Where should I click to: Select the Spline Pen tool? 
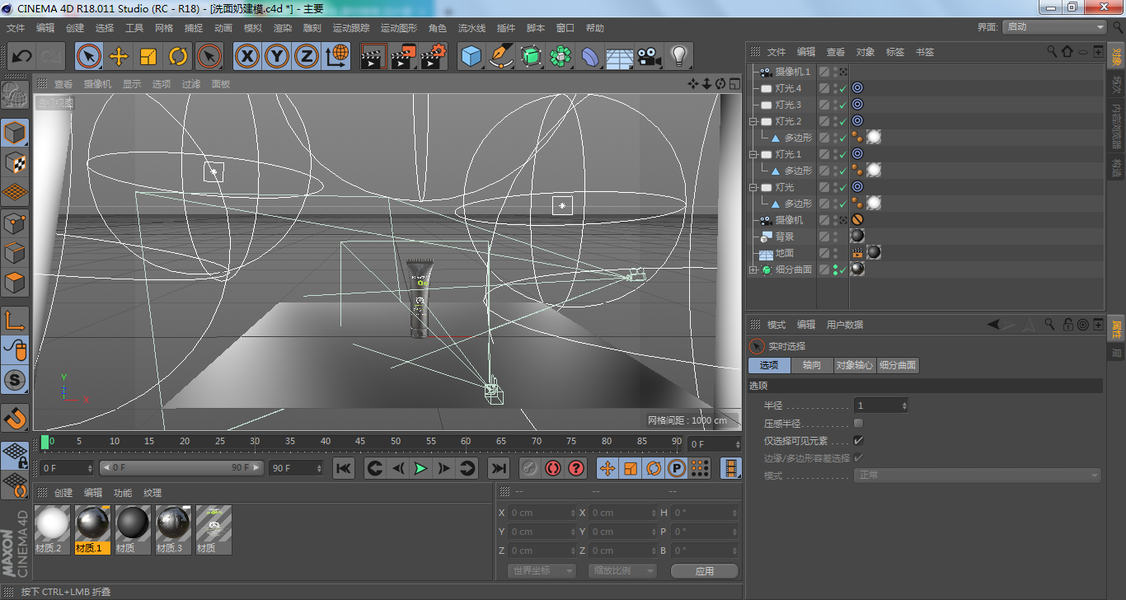[x=501, y=56]
